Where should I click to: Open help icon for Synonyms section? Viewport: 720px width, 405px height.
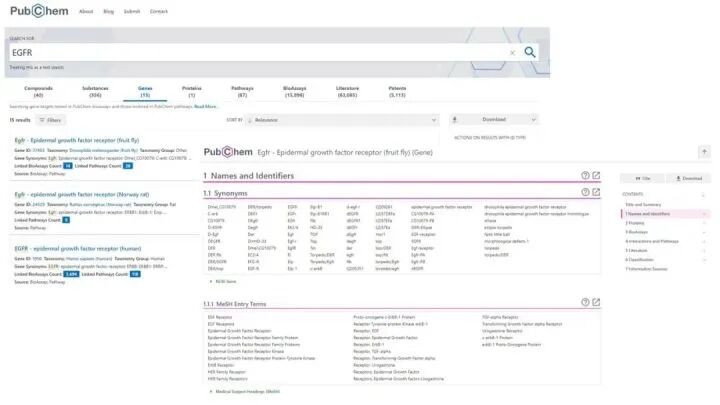point(585,192)
